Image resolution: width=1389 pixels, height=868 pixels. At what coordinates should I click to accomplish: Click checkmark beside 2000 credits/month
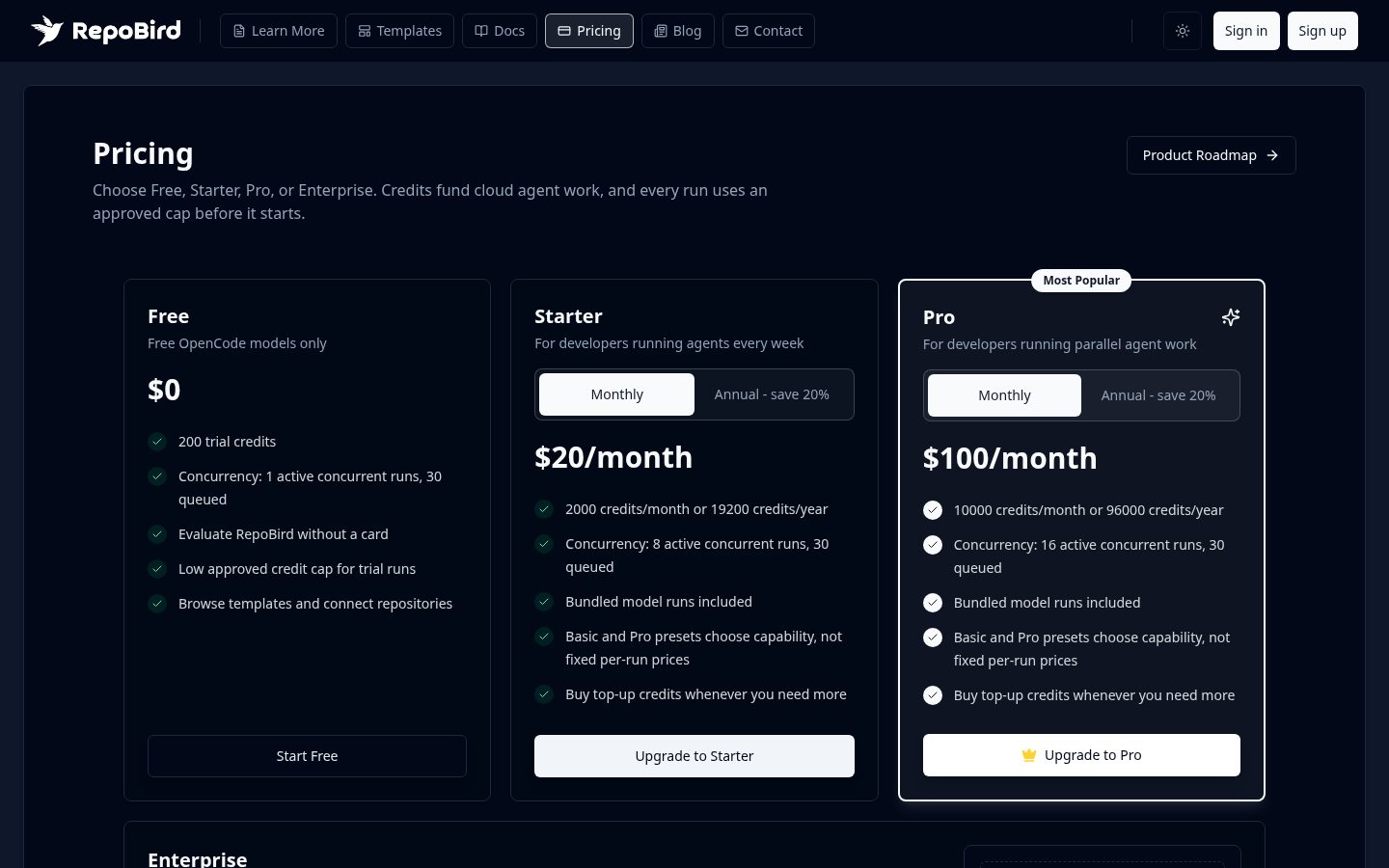544,509
